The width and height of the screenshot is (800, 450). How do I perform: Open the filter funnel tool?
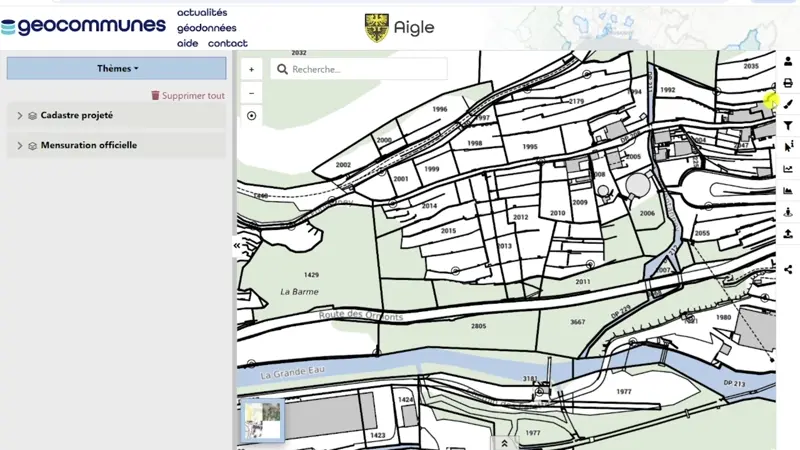788,125
